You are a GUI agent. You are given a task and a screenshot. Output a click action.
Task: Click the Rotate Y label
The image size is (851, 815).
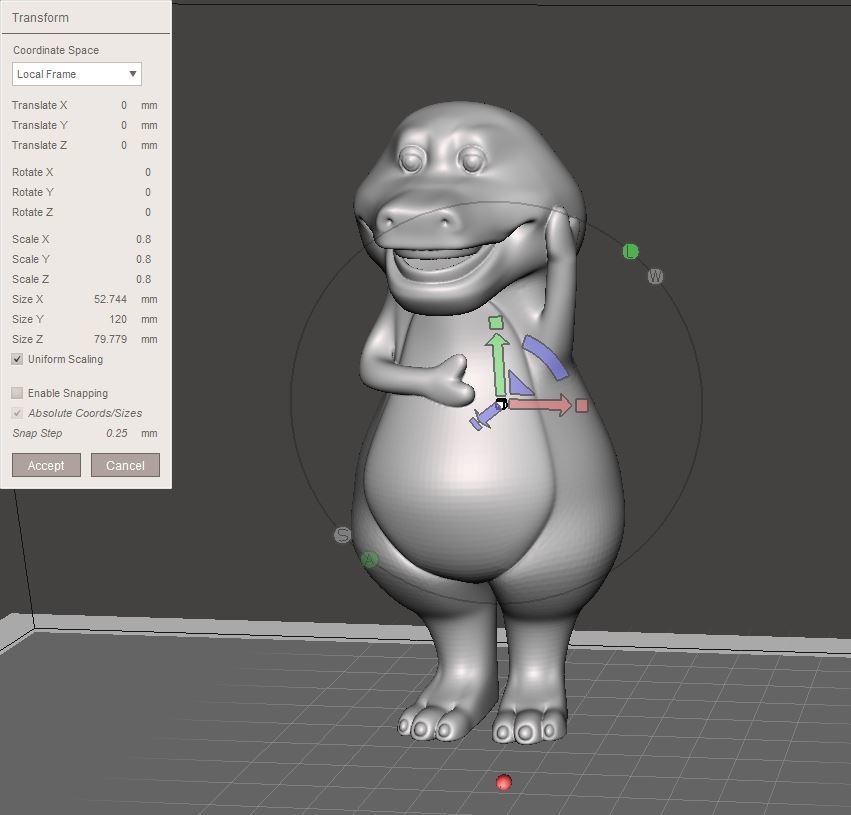33,192
